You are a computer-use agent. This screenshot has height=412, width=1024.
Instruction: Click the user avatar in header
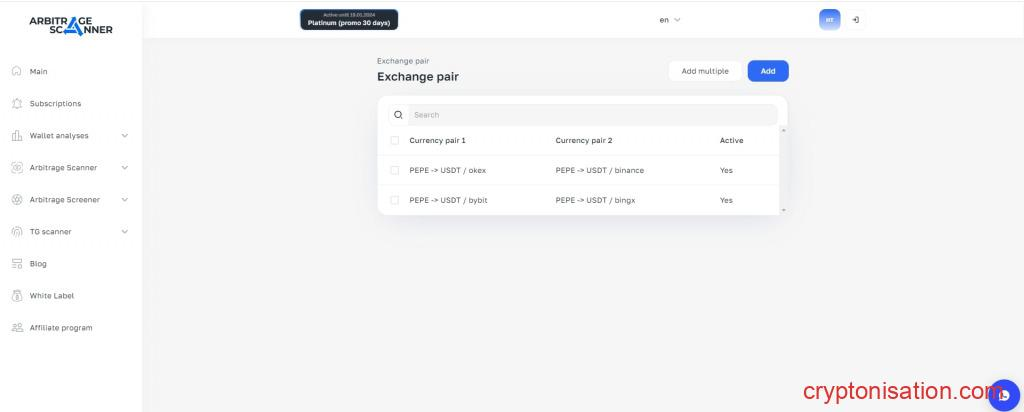829,19
